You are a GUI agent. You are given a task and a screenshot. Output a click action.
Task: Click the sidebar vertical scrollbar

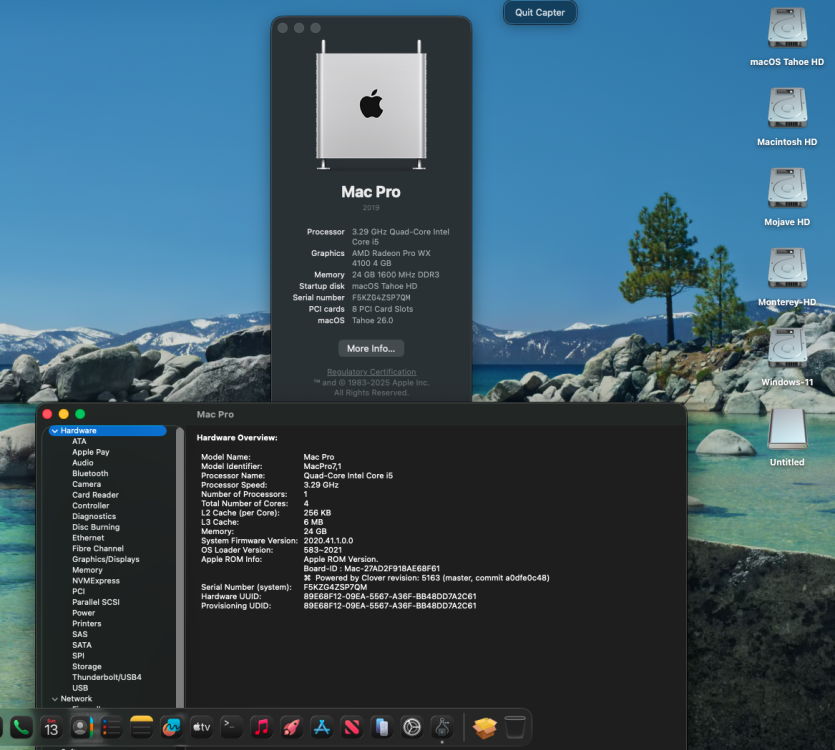180,567
